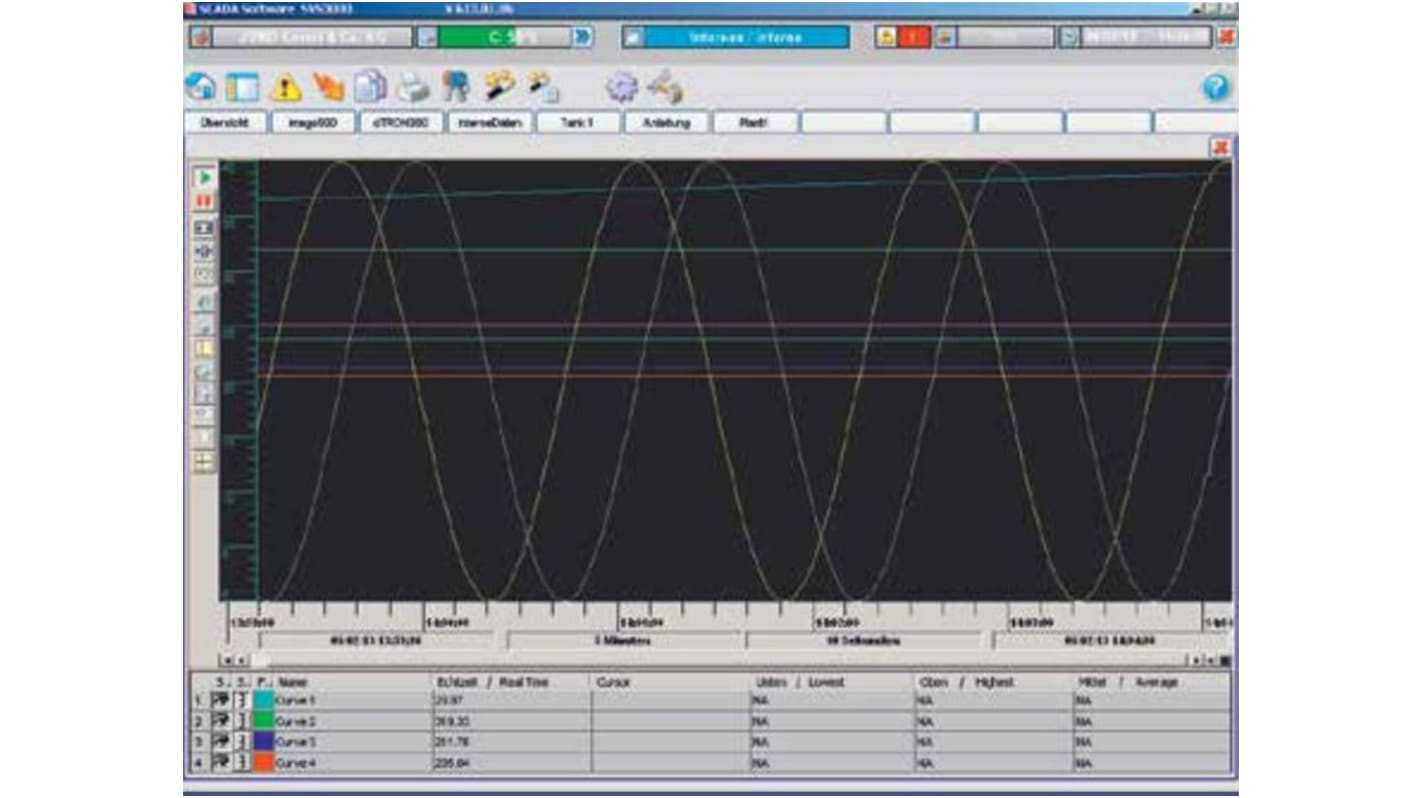Click the fourth tool in the chart sidebar
This screenshot has width=1420, height=798.
click(x=204, y=251)
